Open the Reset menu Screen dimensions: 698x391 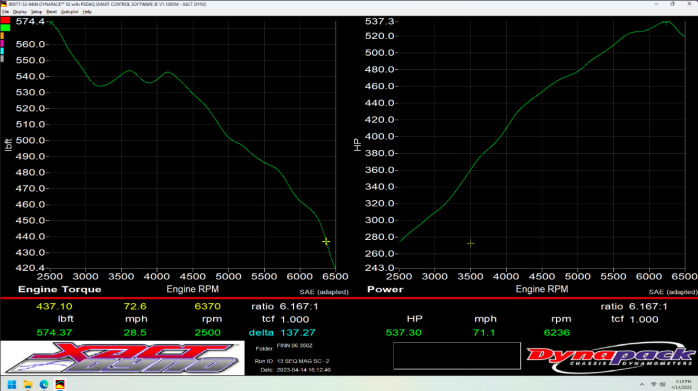(52, 12)
